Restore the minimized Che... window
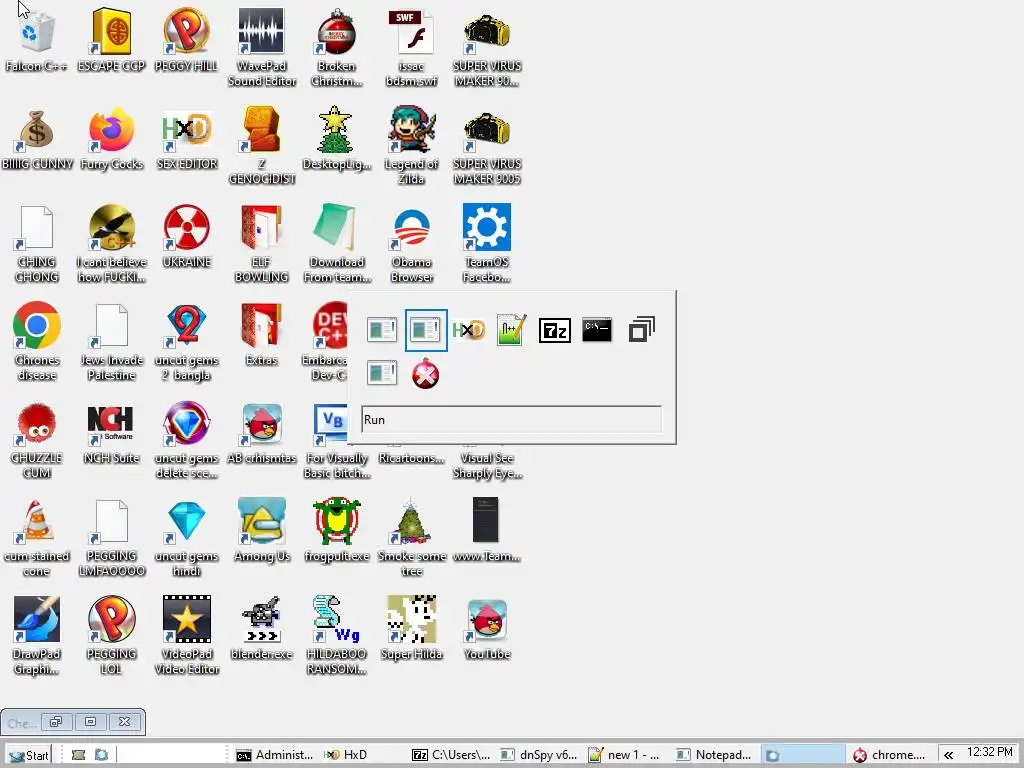 pyautogui.click(x=56, y=722)
